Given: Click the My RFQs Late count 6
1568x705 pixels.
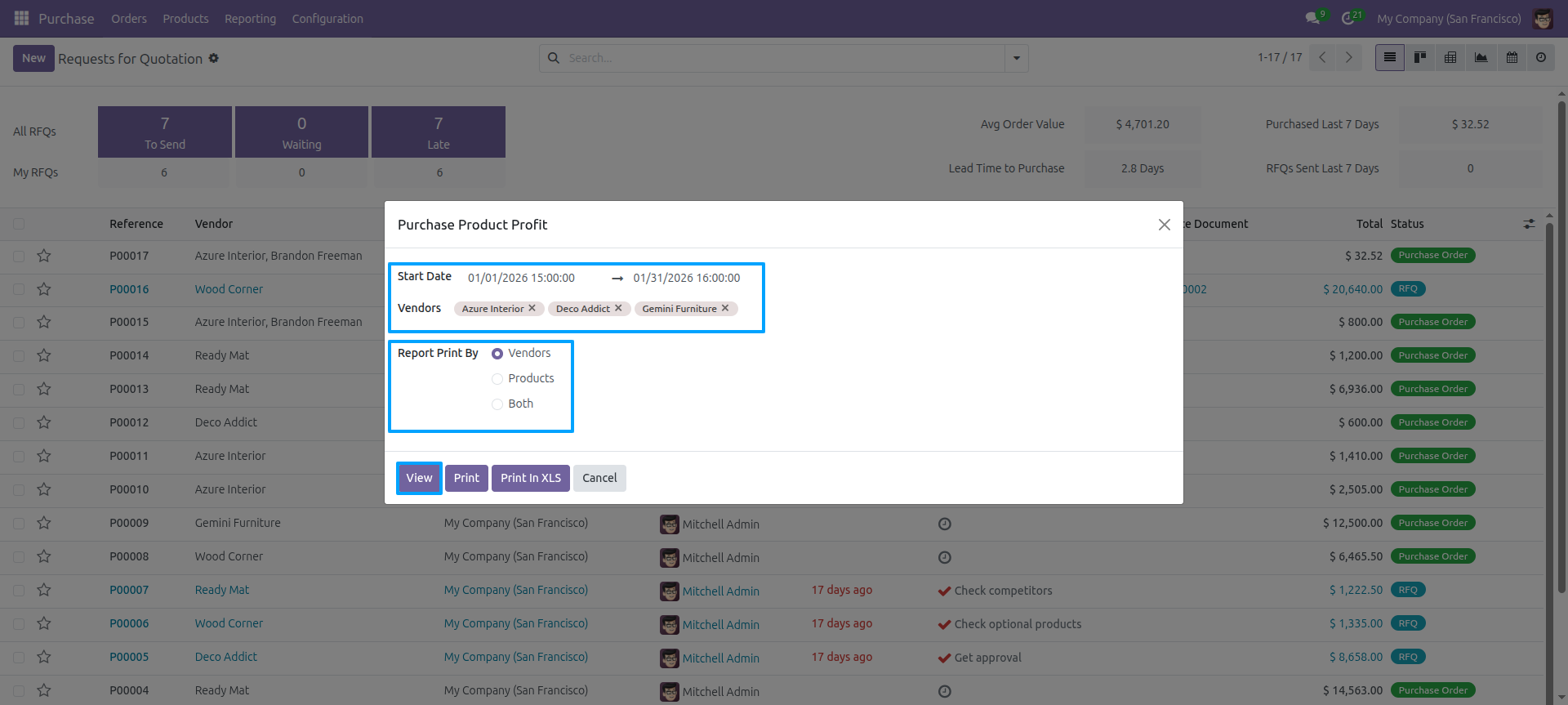Looking at the screenshot, I should [x=439, y=172].
